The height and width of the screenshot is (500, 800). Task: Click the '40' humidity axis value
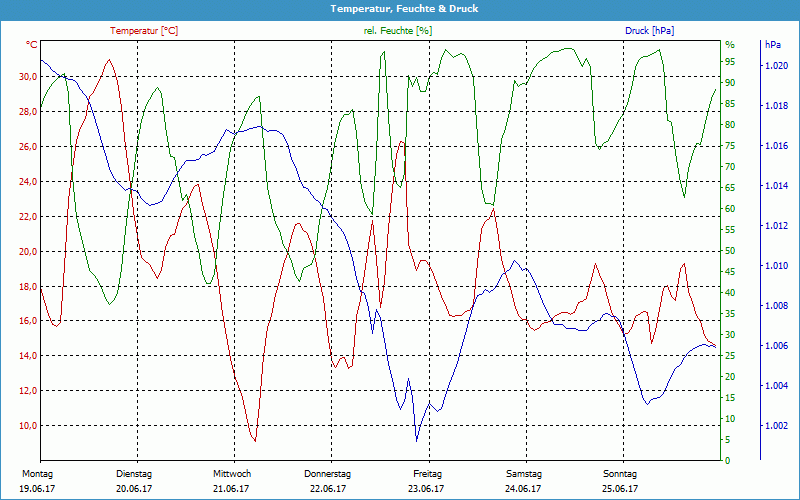[x=730, y=292]
